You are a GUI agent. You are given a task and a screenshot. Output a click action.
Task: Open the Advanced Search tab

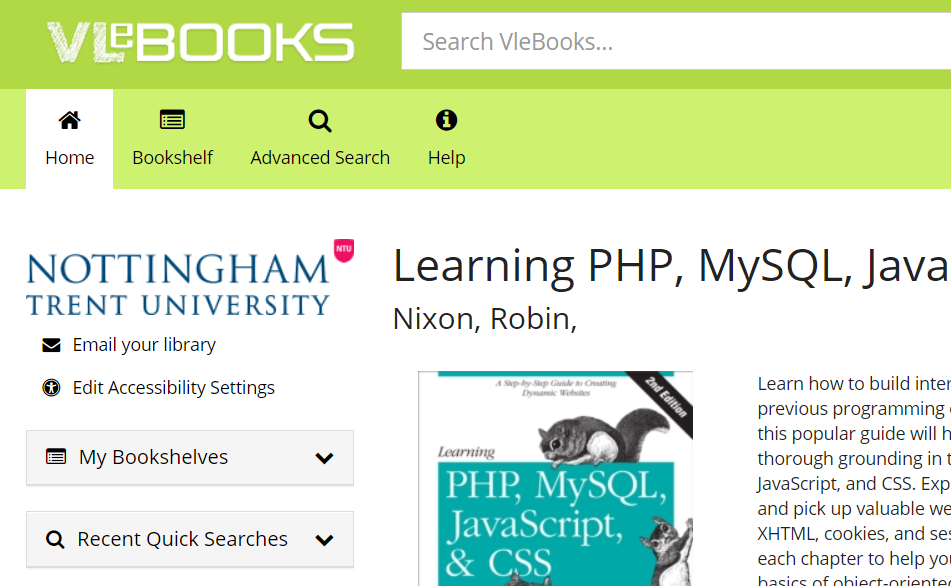pyautogui.click(x=320, y=157)
